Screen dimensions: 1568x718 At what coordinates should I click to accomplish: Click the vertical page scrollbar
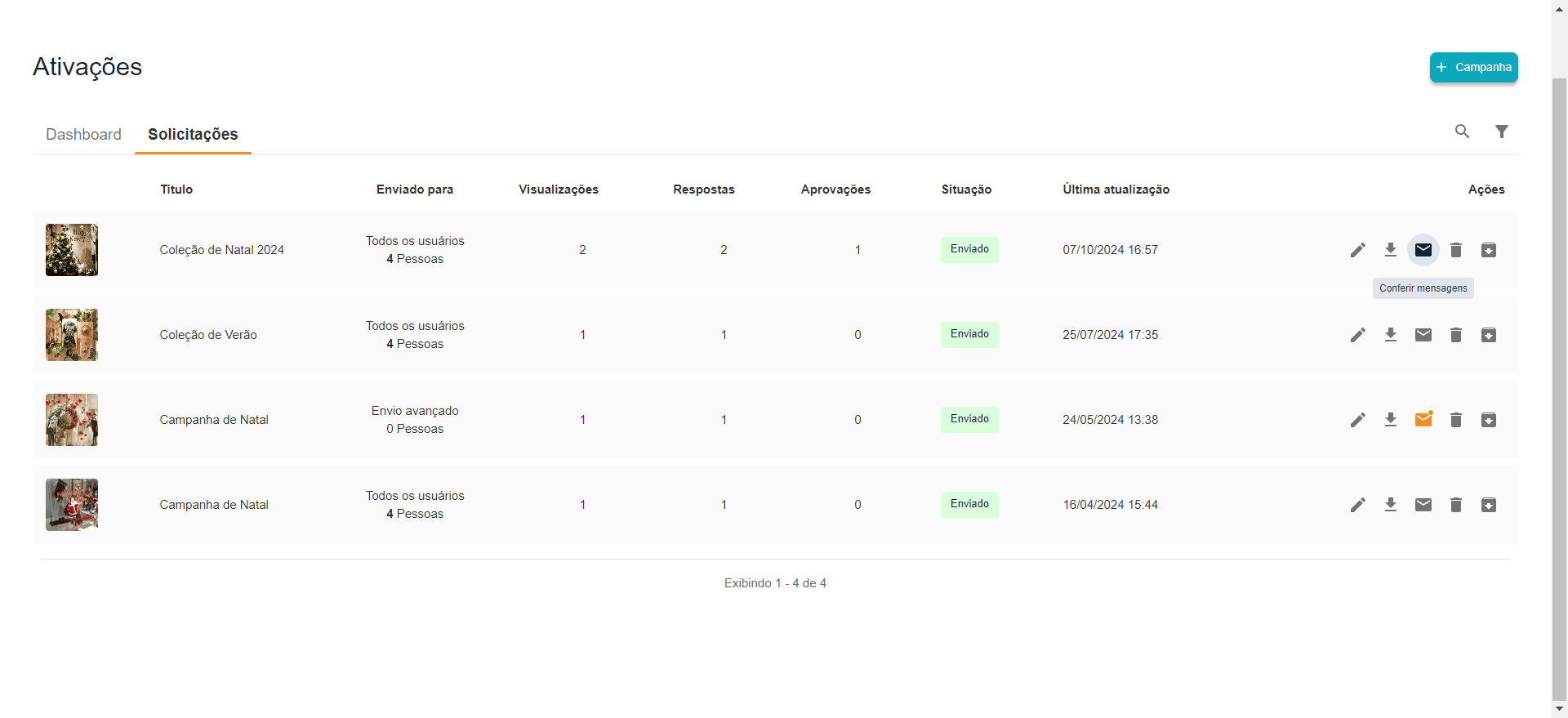pos(1559,388)
